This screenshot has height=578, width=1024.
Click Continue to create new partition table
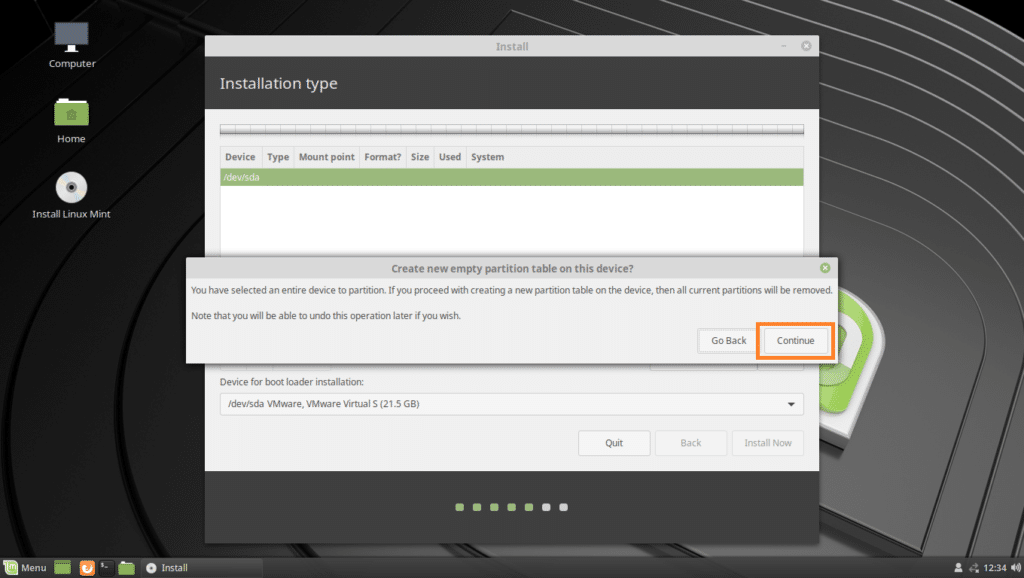(795, 340)
